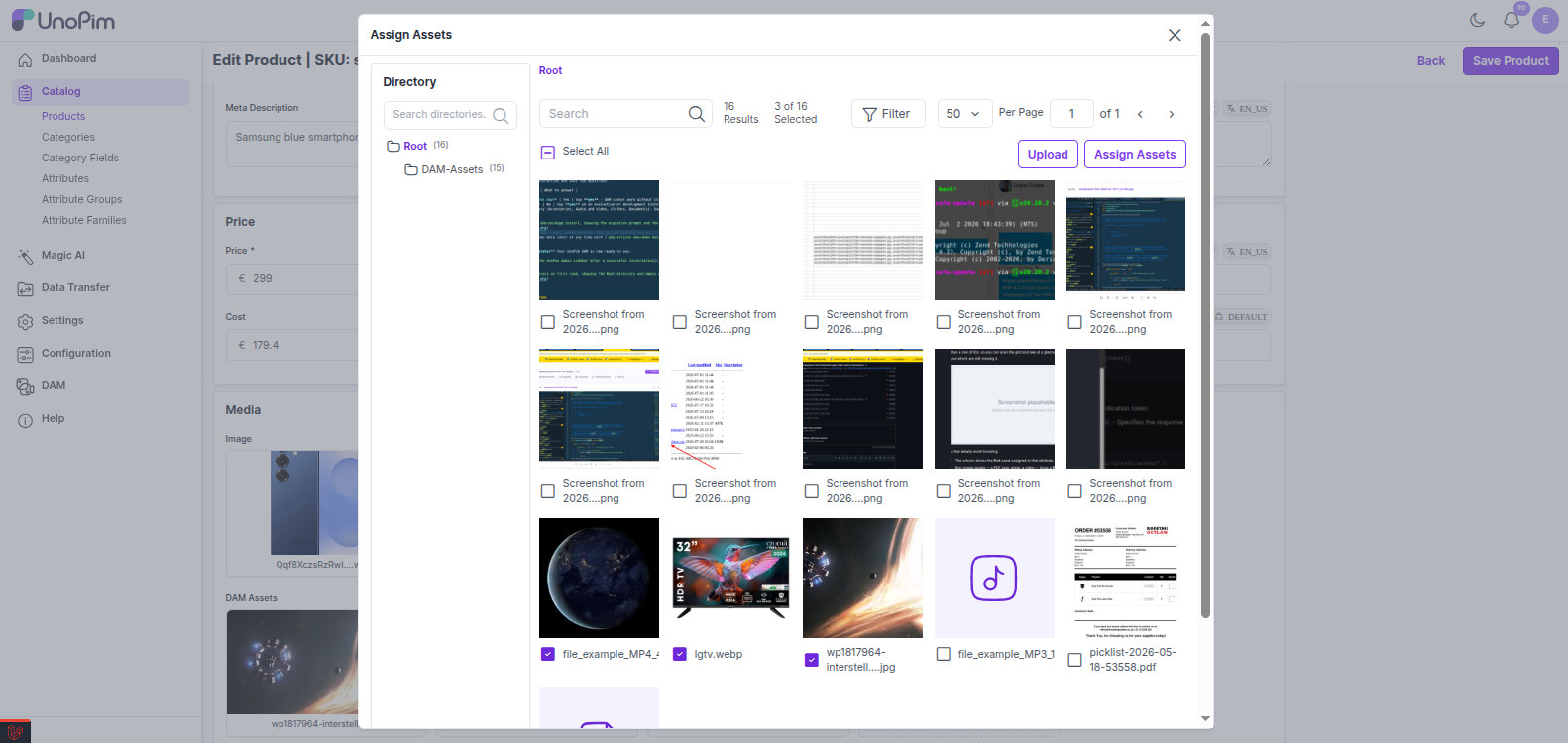
Task: Open the interstellar black hole thumbnail
Action: (x=862, y=579)
